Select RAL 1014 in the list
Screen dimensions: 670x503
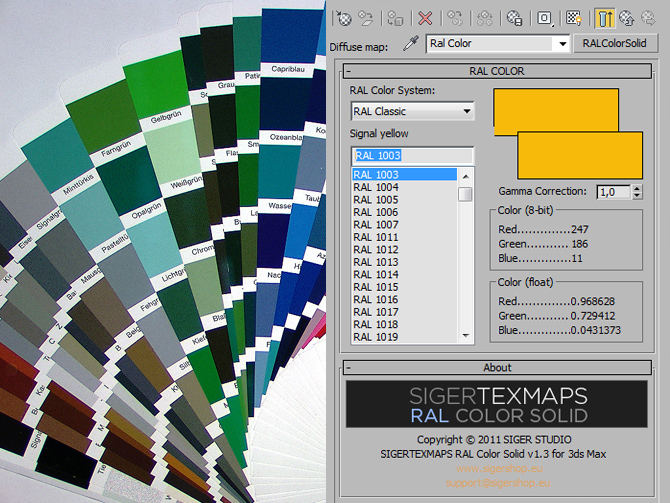tap(404, 274)
